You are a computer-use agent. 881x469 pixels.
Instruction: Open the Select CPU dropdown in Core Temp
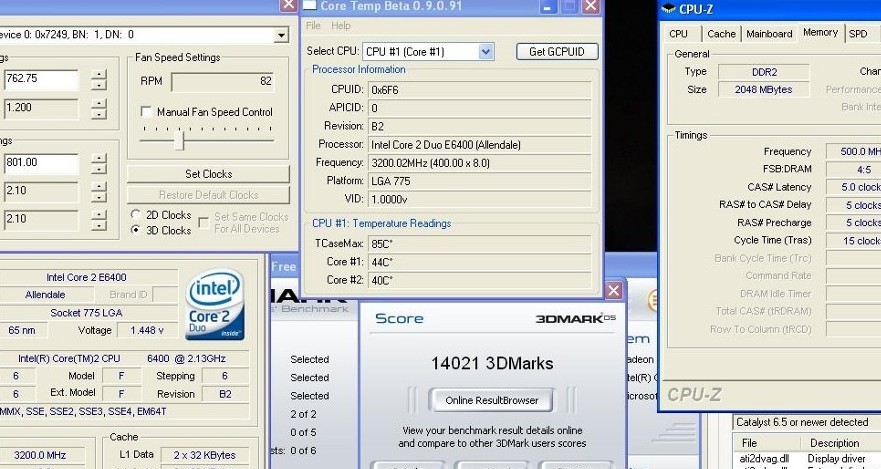[486, 52]
